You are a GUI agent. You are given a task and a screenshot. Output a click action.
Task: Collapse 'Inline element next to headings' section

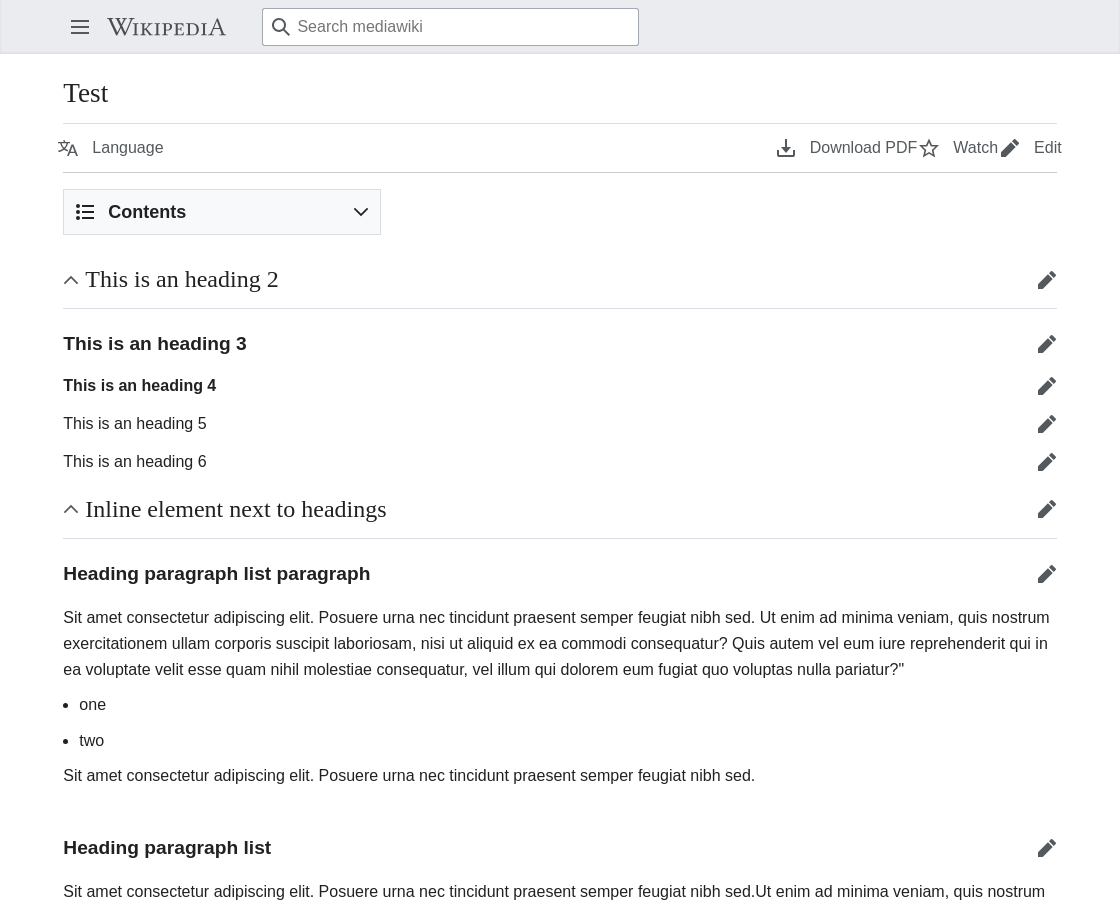click(x=71, y=509)
